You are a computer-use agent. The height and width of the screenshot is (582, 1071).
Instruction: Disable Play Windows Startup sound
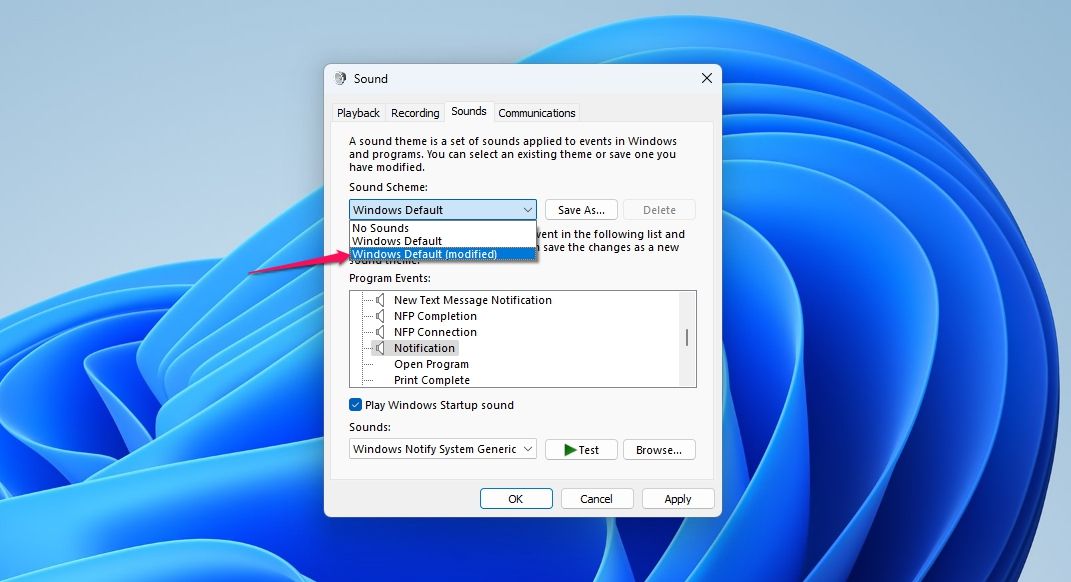pos(355,405)
